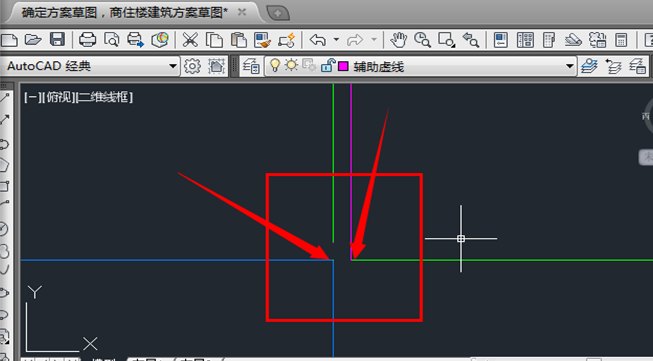
Task: Open the 二维线框 visual style label
Action: (x=105, y=98)
